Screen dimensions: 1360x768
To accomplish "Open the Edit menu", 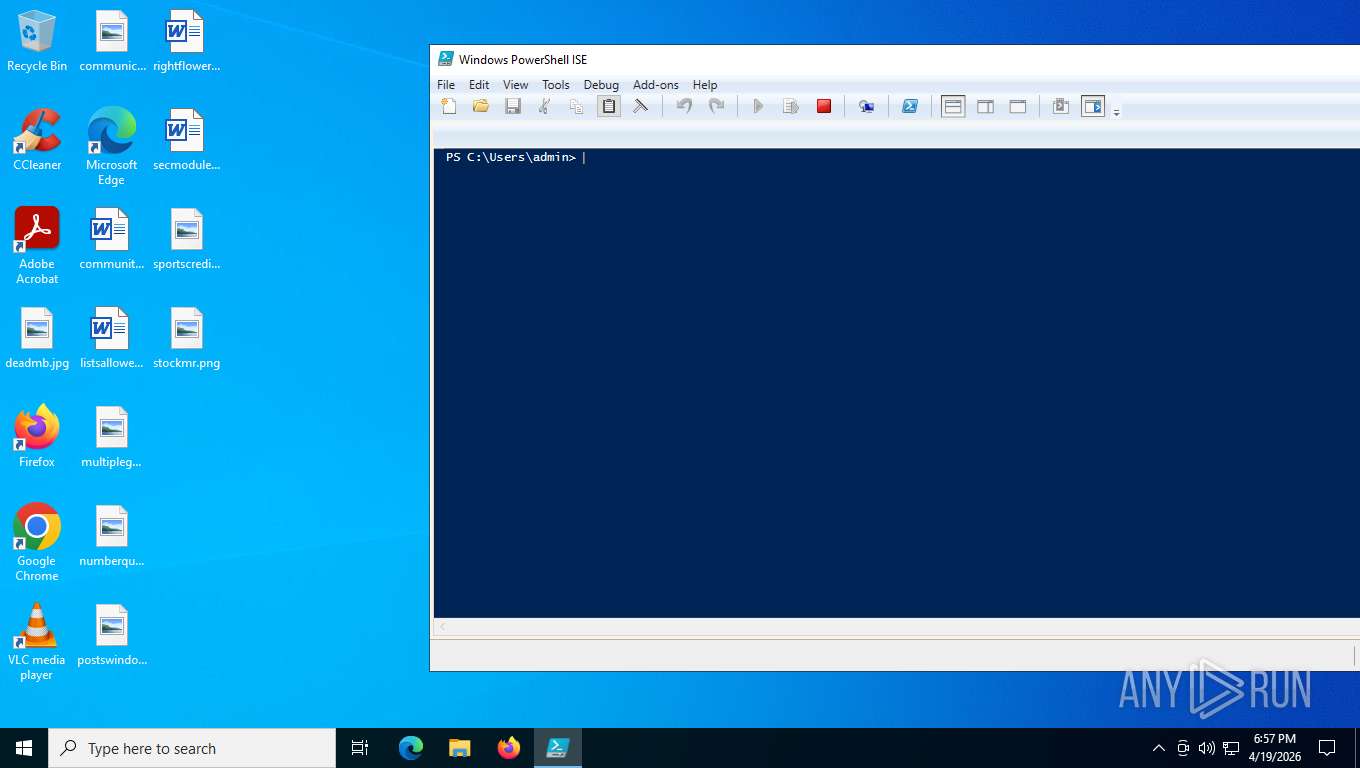I will click(x=479, y=85).
